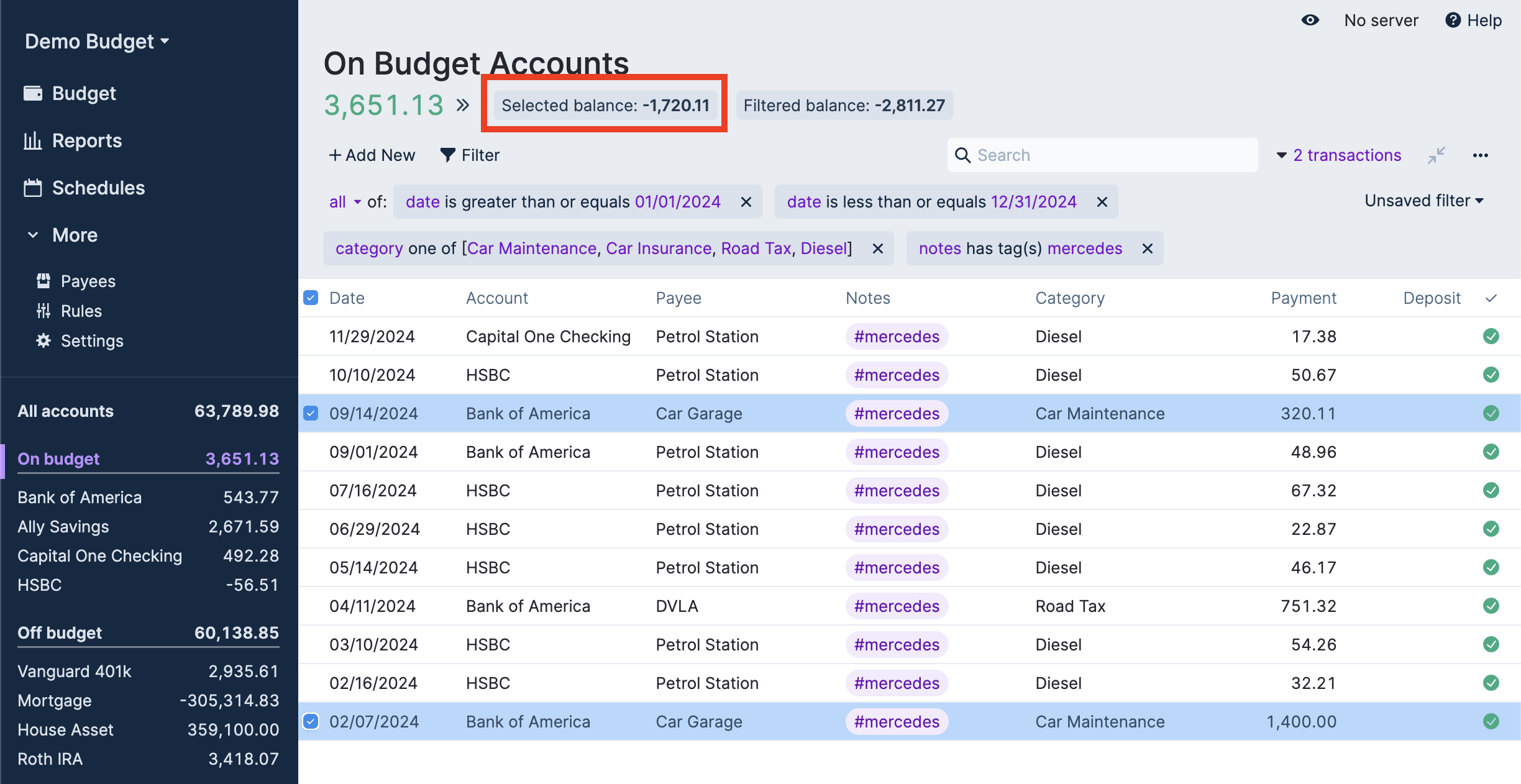The width and height of the screenshot is (1521, 784).
Task: Uncheck the 09/14/2024 Car Garage row
Action: tap(311, 414)
